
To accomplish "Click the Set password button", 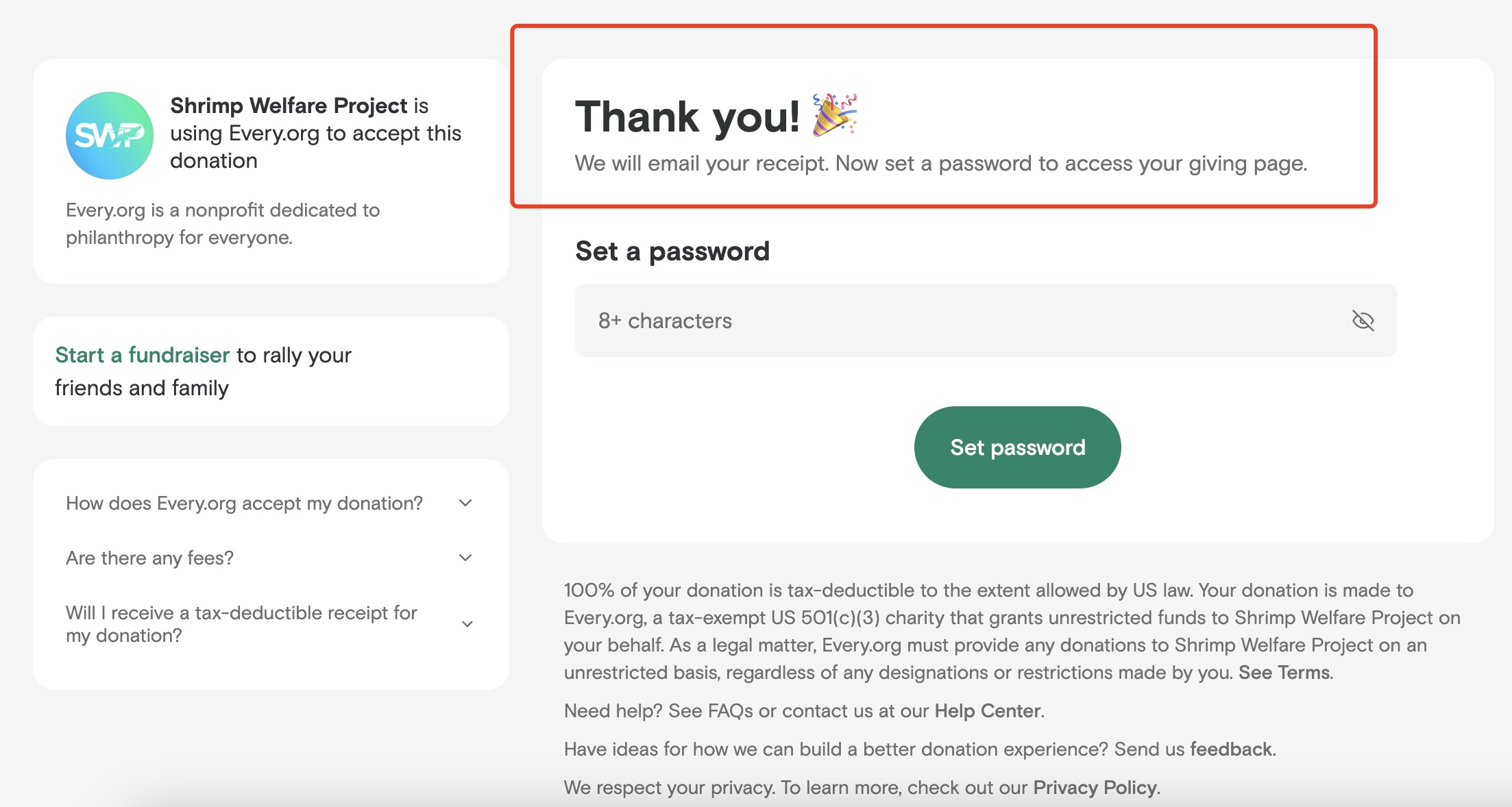I will (x=1017, y=447).
